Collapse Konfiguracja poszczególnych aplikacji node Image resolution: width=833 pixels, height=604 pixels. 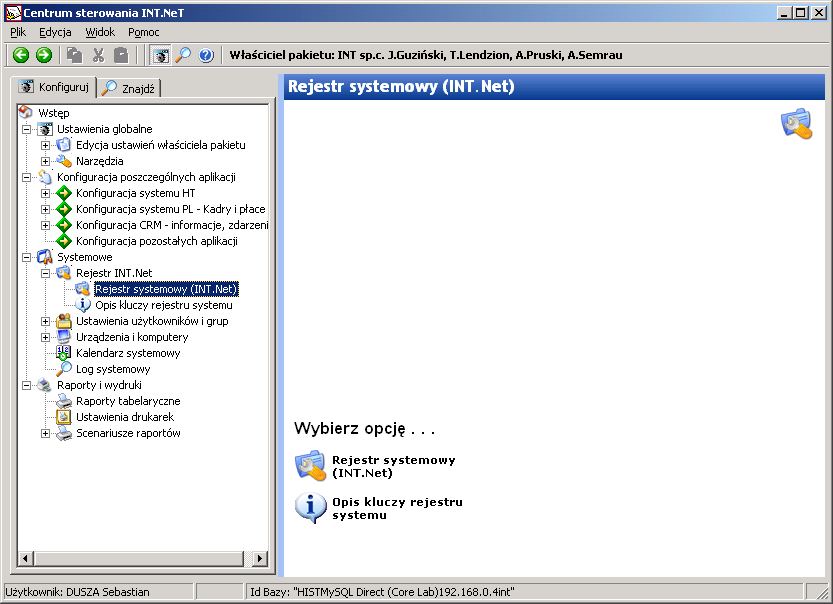tap(26, 177)
